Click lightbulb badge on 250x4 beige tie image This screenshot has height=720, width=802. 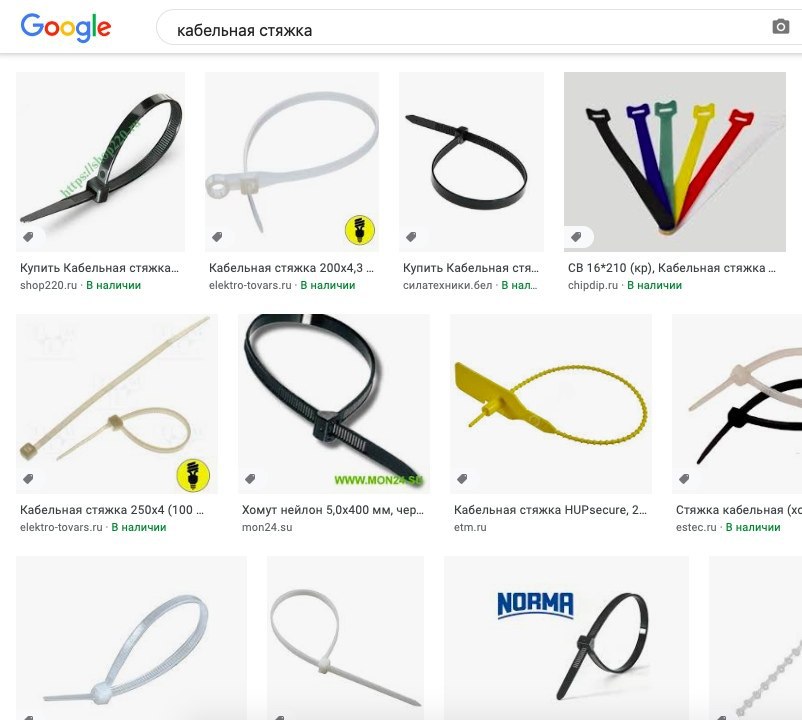pos(193,474)
